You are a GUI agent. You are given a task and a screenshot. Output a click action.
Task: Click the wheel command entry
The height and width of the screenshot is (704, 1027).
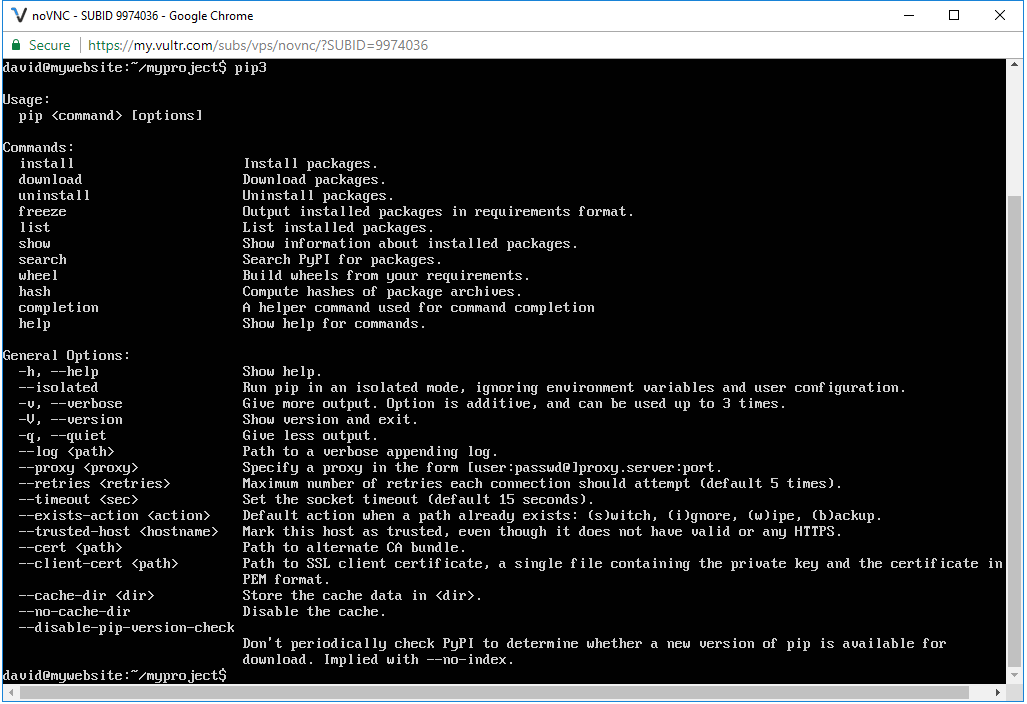(37, 275)
